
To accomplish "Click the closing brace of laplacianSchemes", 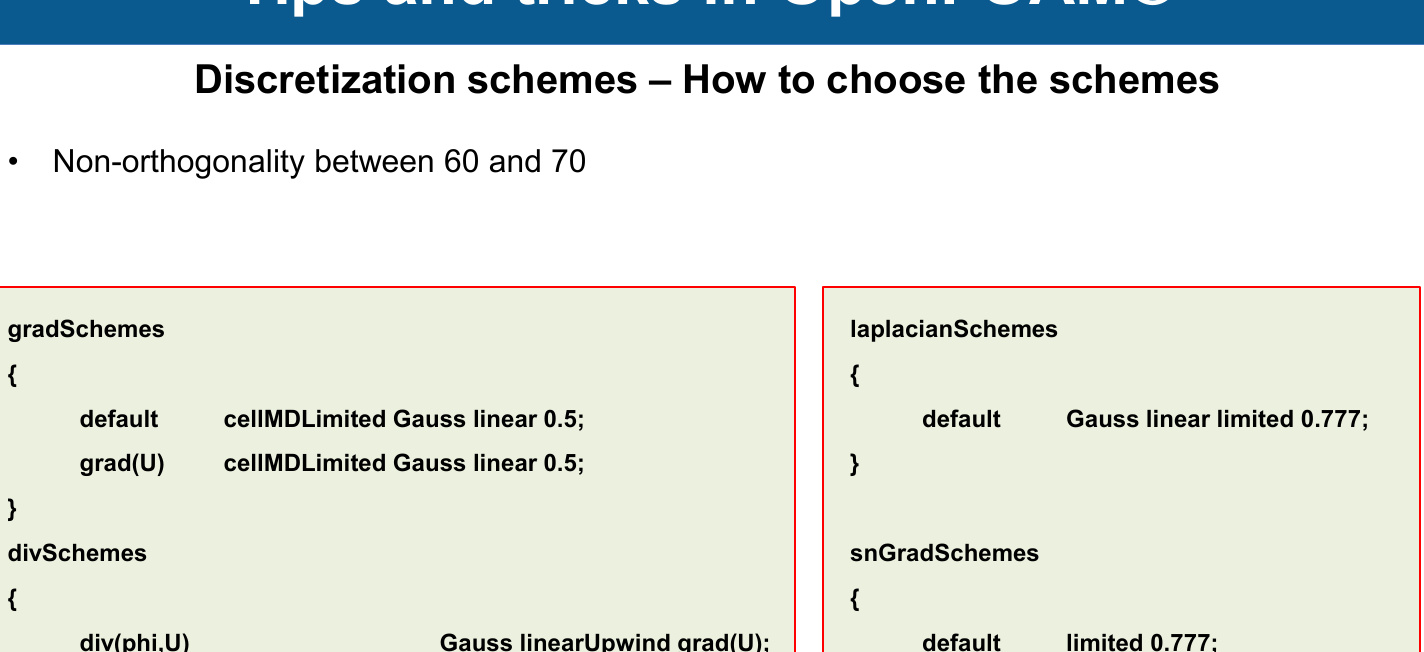I will (x=855, y=463).
